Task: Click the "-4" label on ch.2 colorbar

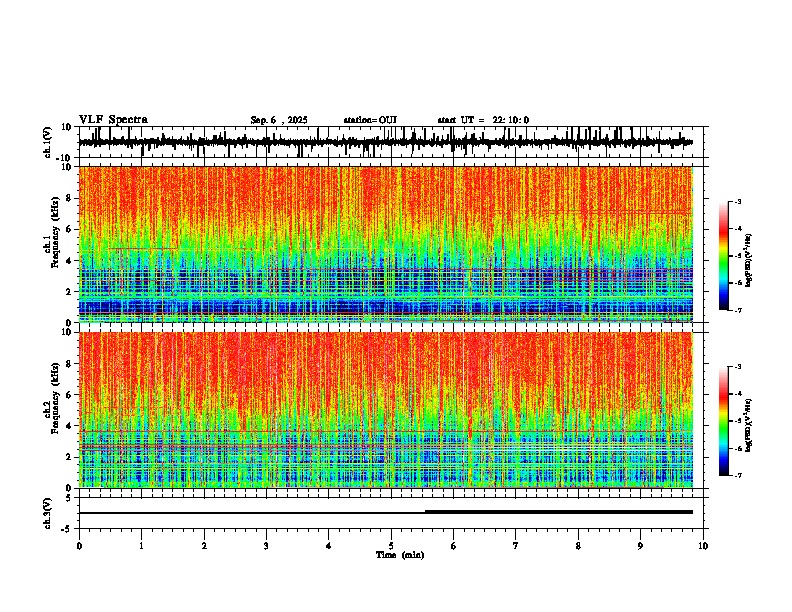Action: coord(738,394)
